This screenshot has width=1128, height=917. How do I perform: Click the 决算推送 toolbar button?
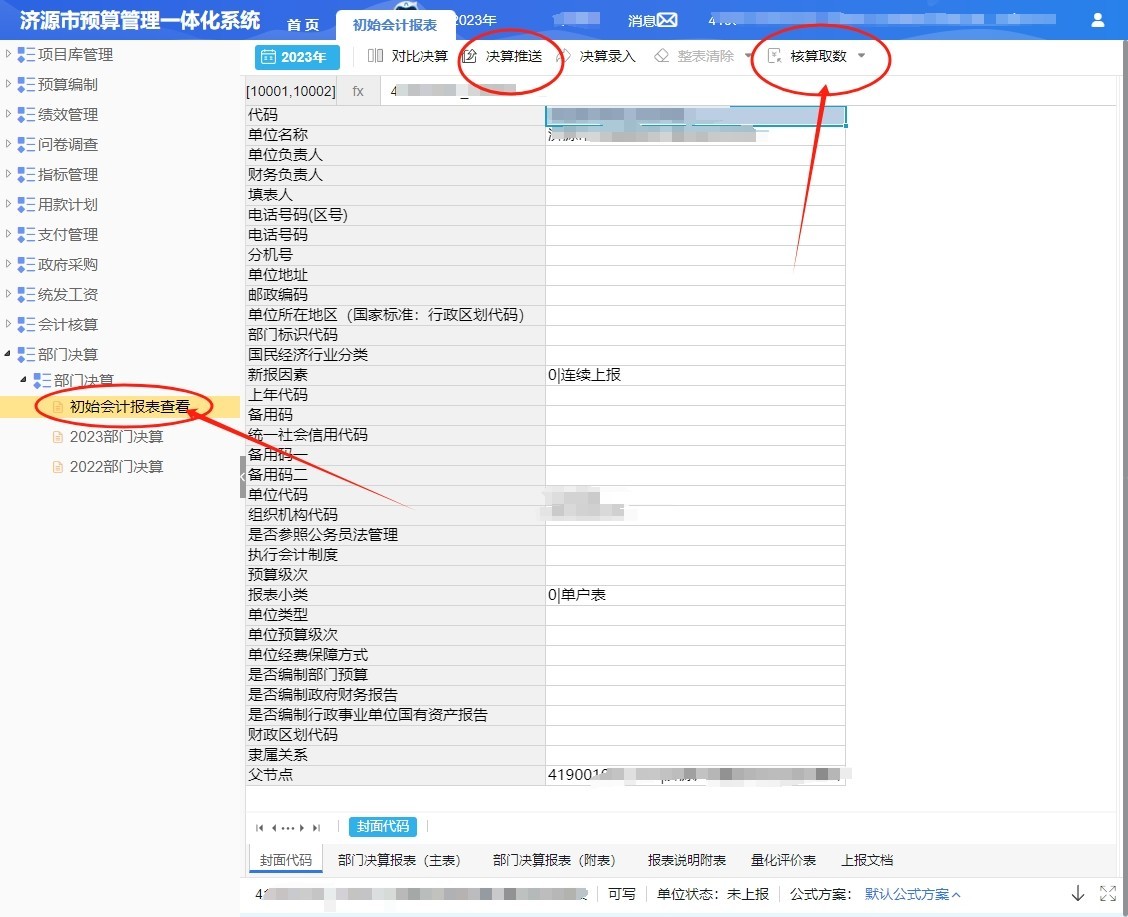502,56
